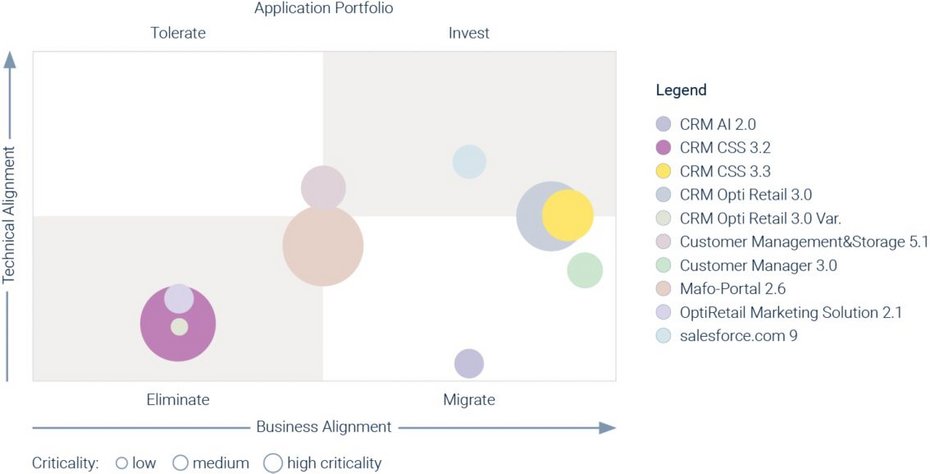Screen dimensions: 930x474
Task: Select the Mafo-Portal 2.6 legend entry
Action: [x=721, y=289]
